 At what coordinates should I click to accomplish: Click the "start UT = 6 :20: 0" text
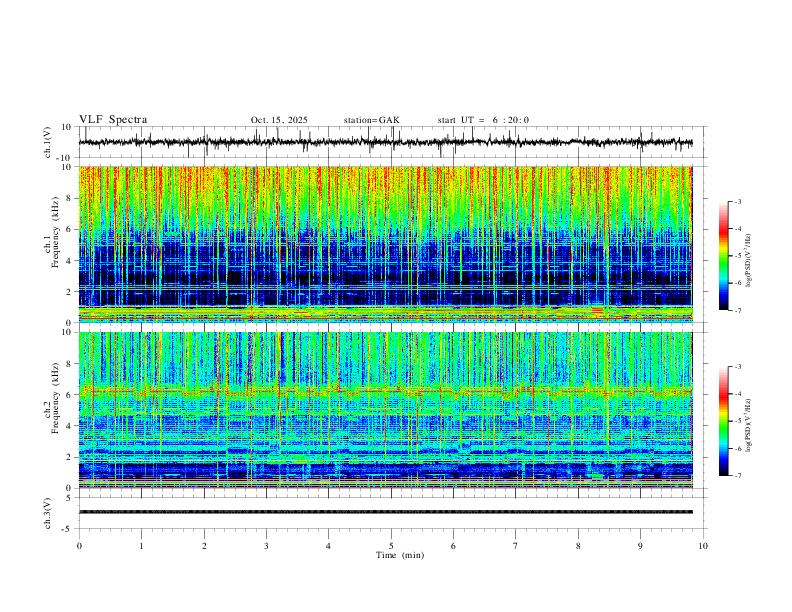click(483, 120)
